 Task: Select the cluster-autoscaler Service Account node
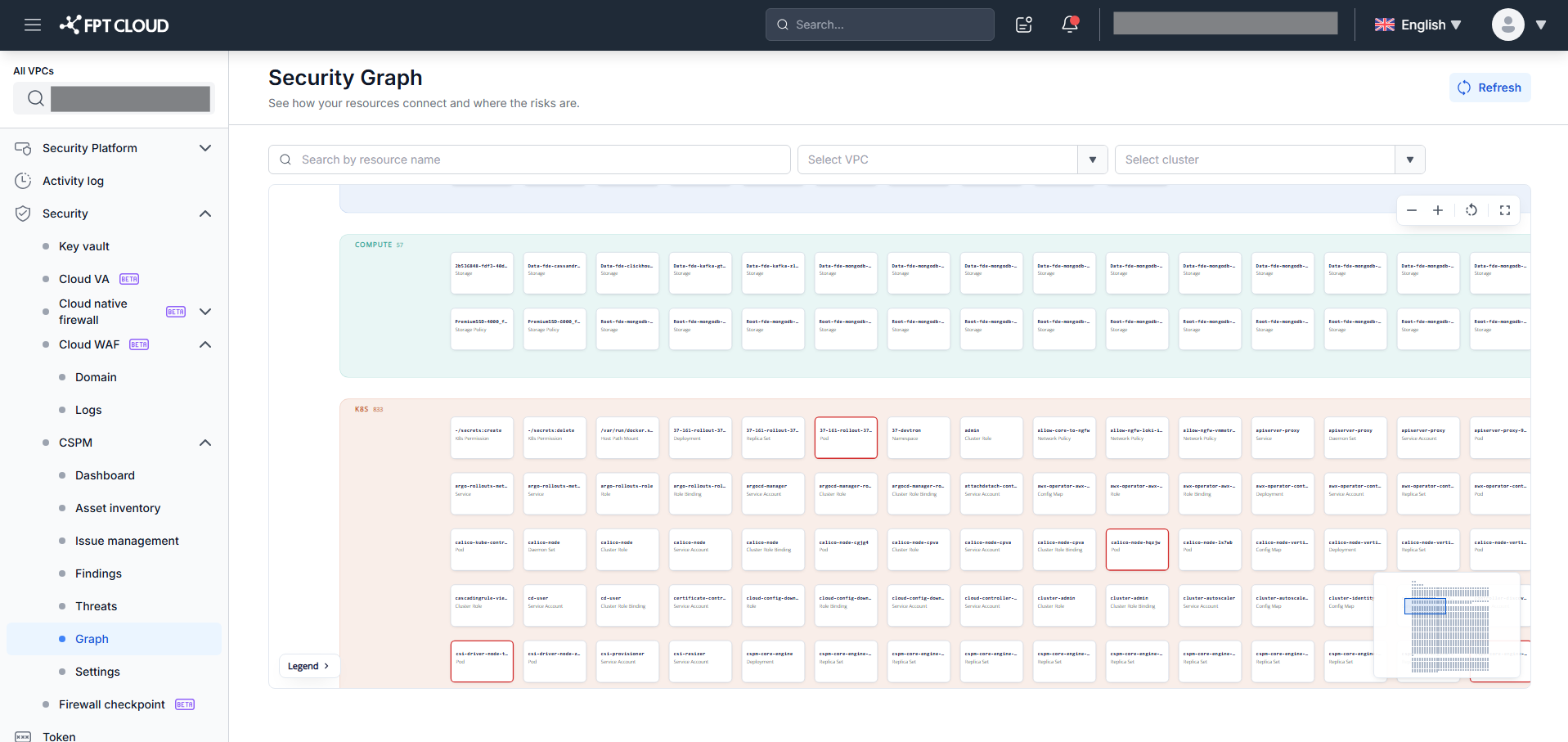(x=1210, y=605)
